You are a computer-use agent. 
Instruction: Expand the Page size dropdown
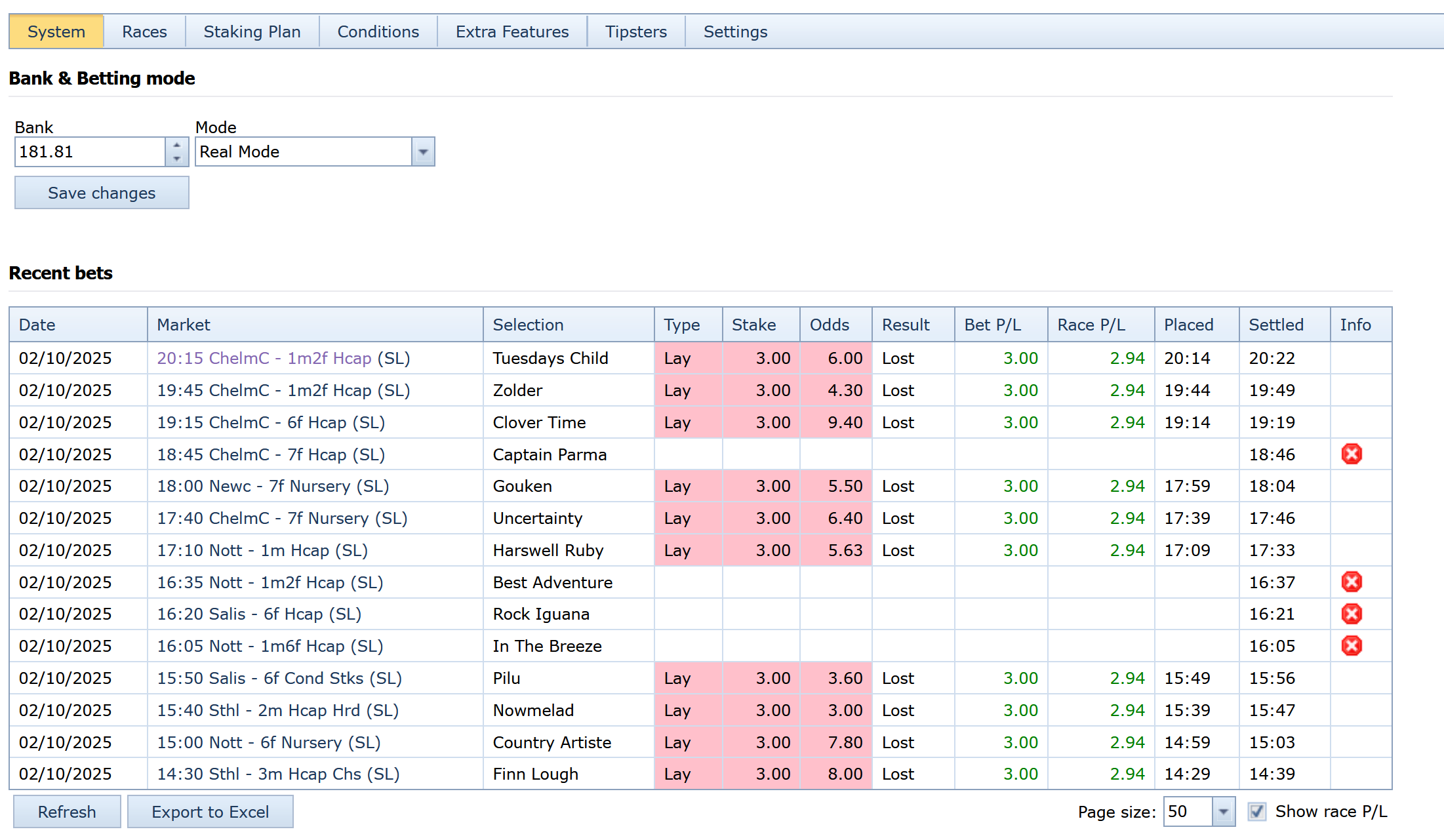pos(1223,812)
